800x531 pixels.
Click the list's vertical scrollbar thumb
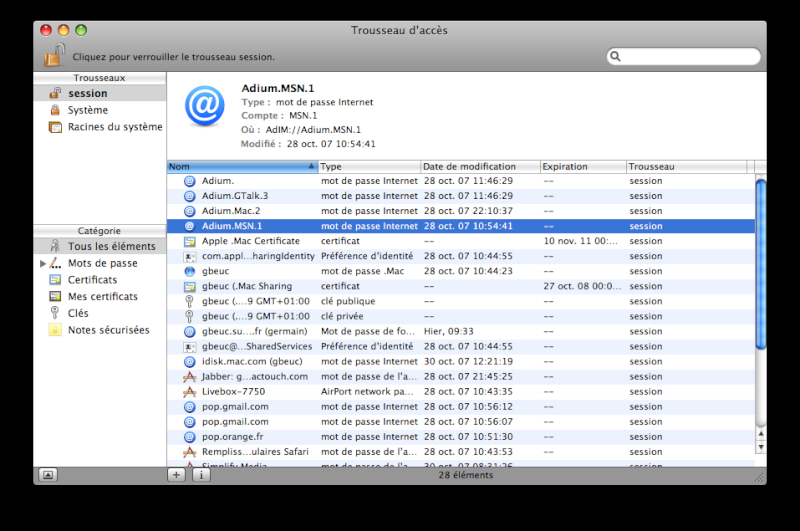pyautogui.click(x=760, y=264)
